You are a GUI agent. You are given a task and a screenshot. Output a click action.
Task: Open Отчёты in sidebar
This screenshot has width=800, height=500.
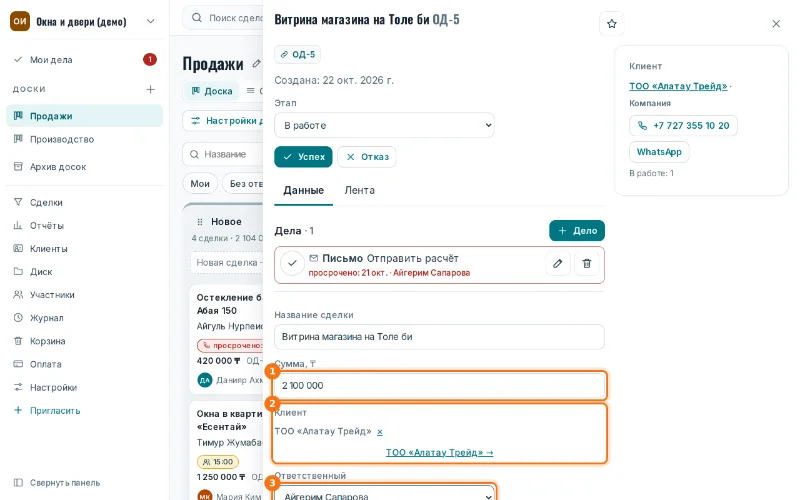tap(84, 226)
